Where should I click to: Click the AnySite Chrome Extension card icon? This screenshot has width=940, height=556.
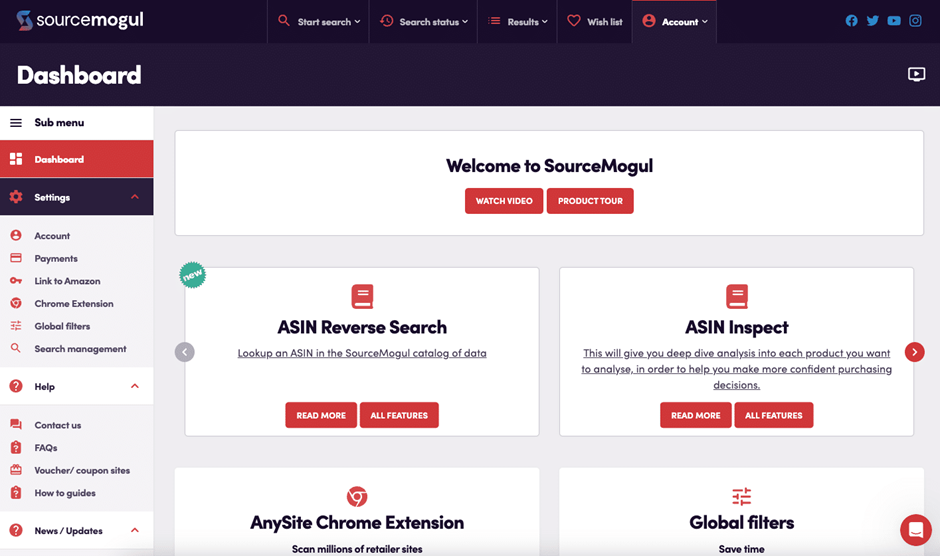click(x=357, y=497)
